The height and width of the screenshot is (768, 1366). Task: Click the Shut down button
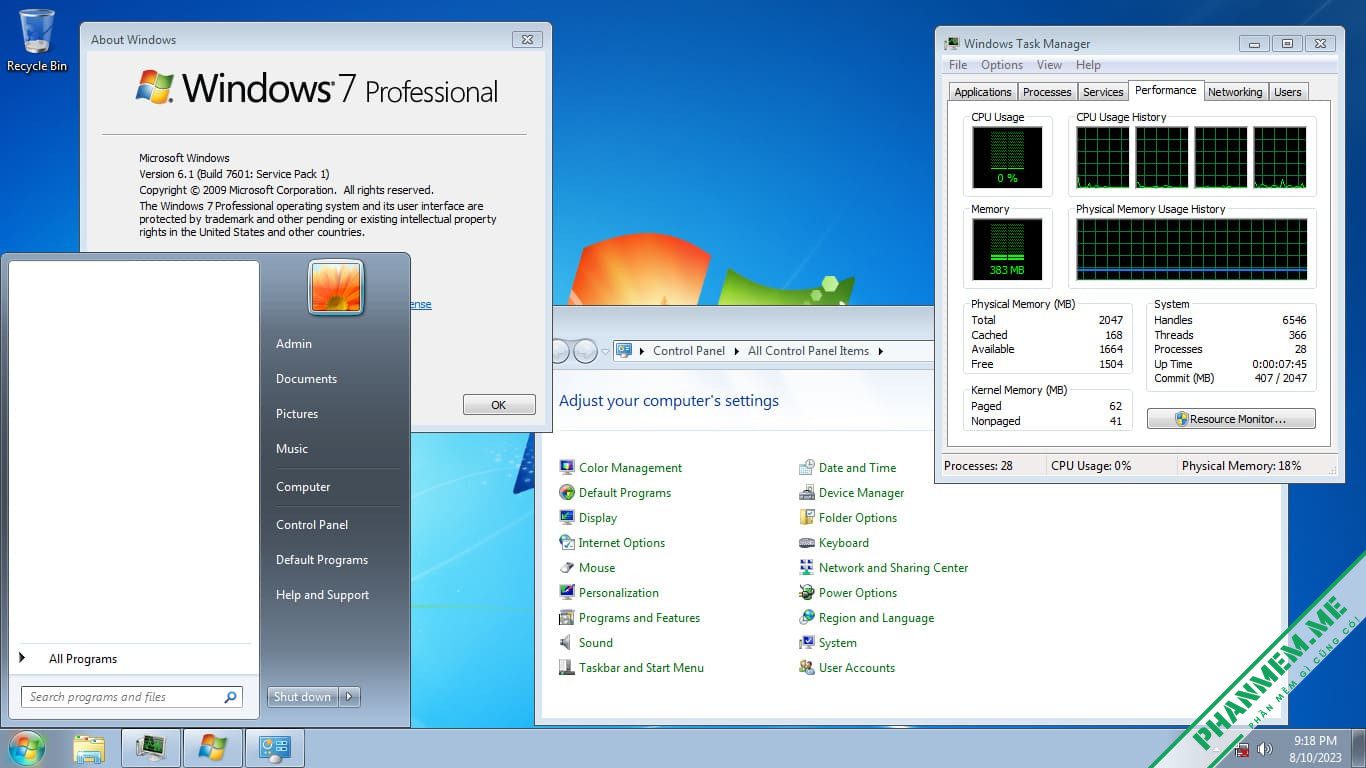pos(303,697)
